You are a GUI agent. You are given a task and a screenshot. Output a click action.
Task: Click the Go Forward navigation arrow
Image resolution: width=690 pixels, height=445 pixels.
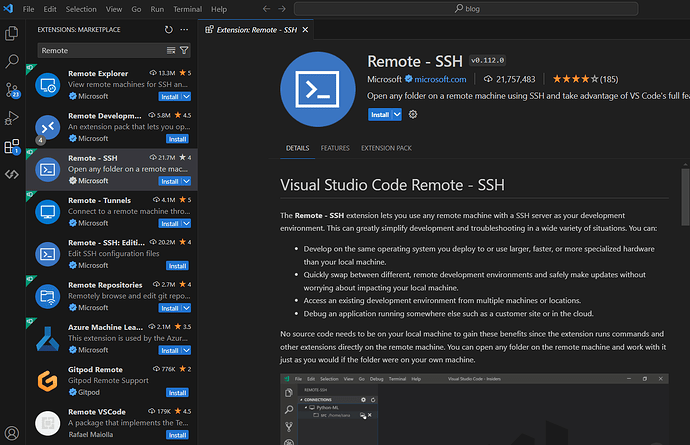282,9
